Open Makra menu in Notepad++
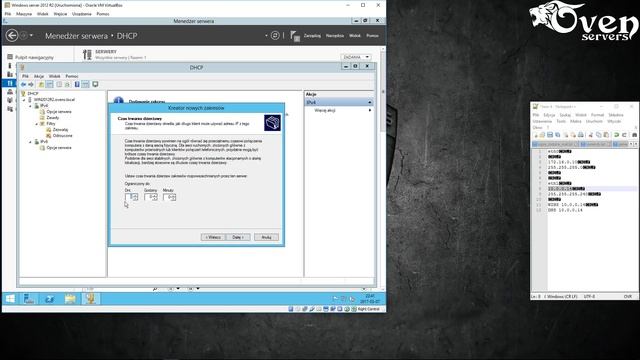 (x=576, y=121)
